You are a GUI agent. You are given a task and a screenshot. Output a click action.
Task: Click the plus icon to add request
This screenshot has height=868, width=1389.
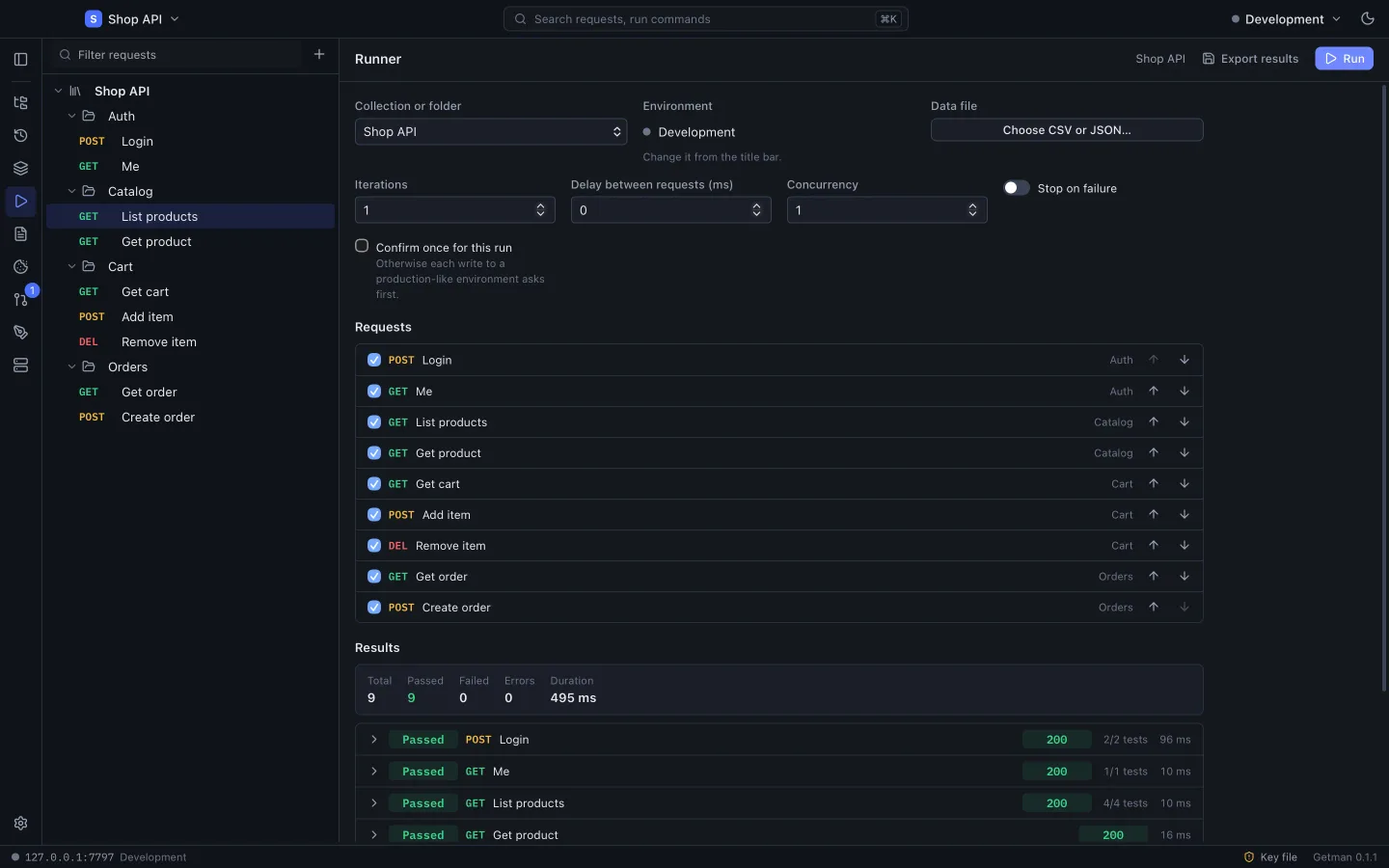point(319,54)
